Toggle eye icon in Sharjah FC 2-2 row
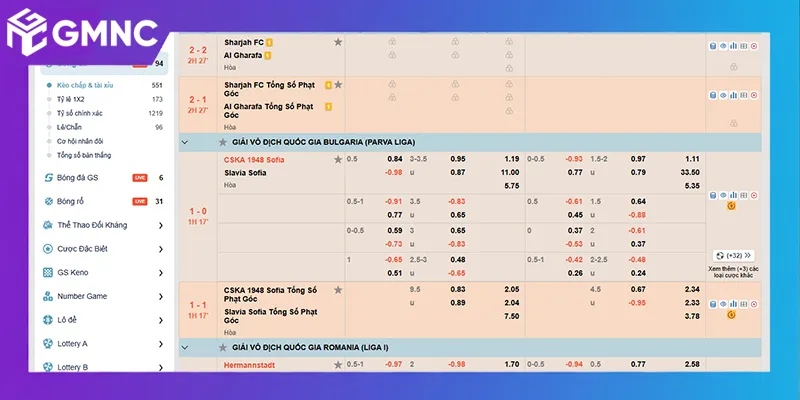The width and height of the screenshot is (800, 400). pos(723,46)
